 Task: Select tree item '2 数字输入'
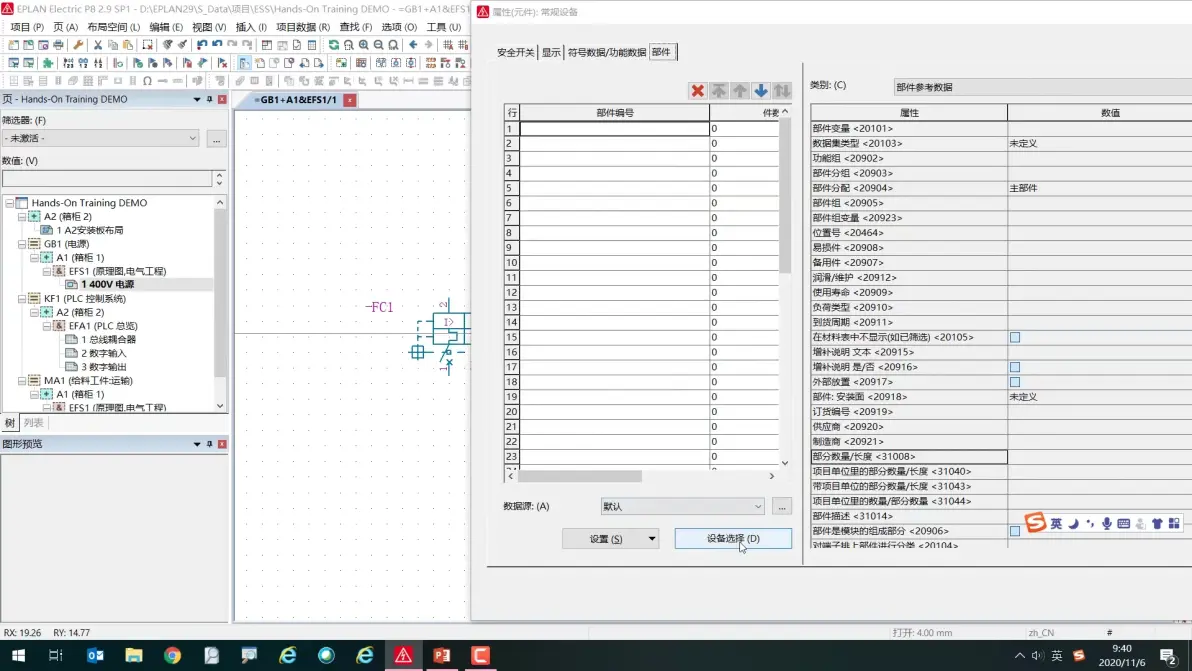coord(103,353)
